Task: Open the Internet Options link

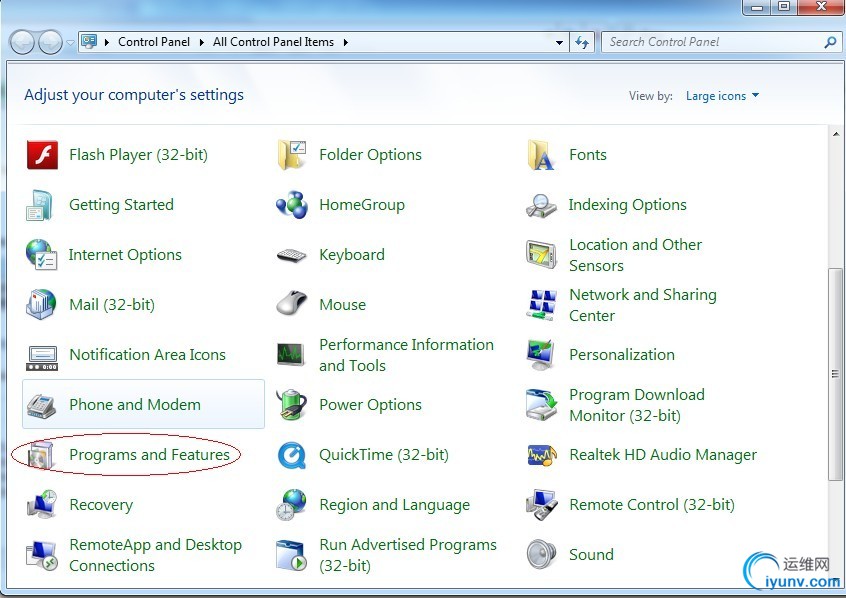Action: click(x=125, y=255)
